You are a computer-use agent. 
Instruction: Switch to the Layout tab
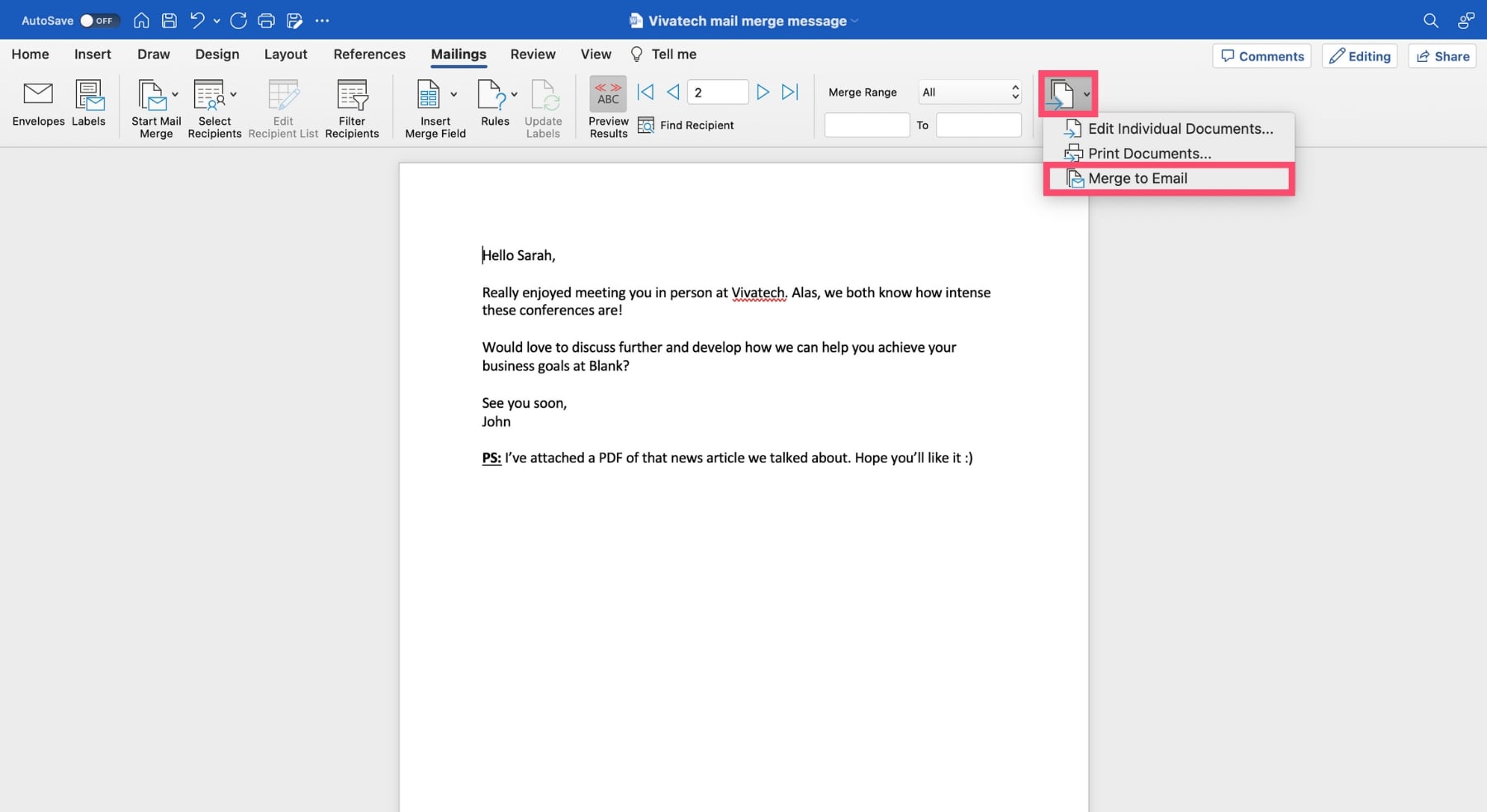(x=286, y=55)
